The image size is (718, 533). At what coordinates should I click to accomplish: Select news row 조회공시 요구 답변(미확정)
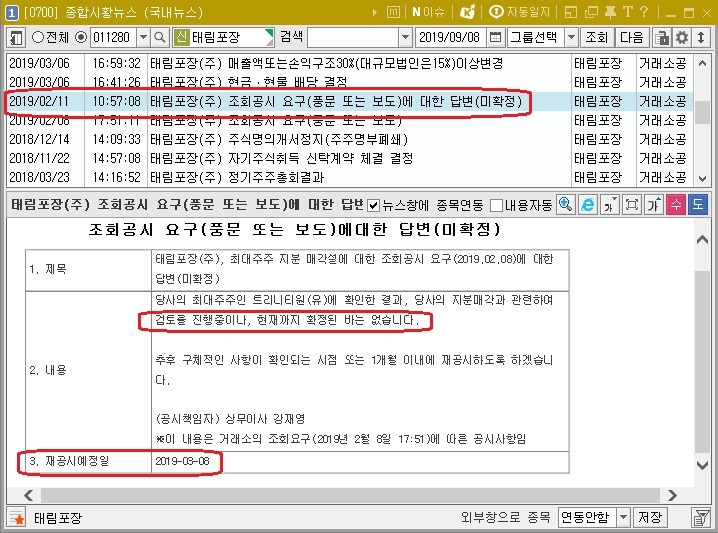(x=349, y=101)
